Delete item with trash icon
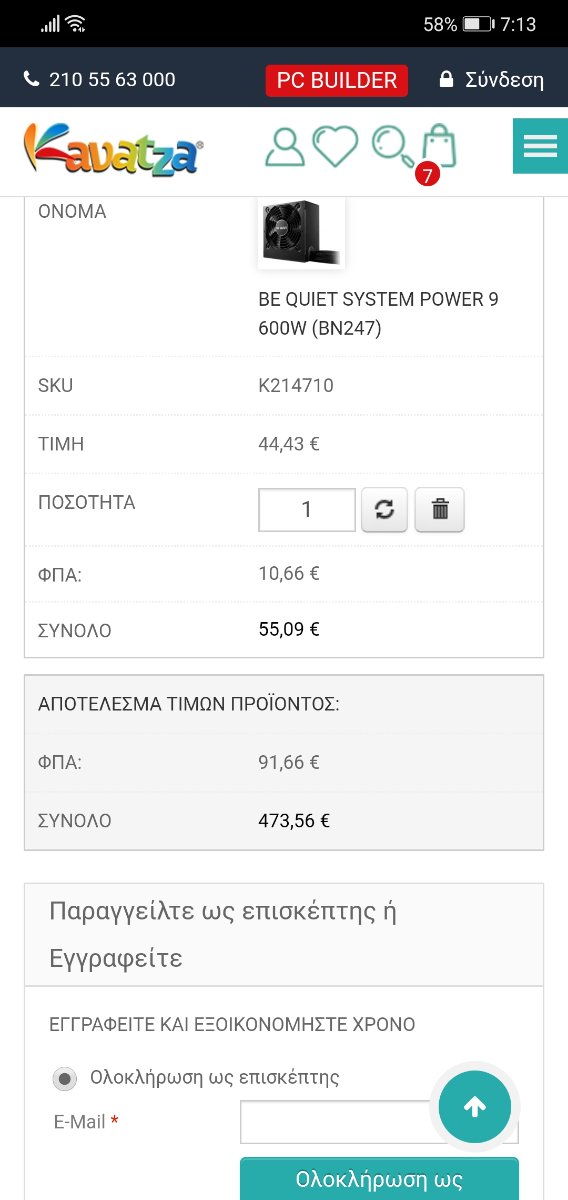 point(439,510)
